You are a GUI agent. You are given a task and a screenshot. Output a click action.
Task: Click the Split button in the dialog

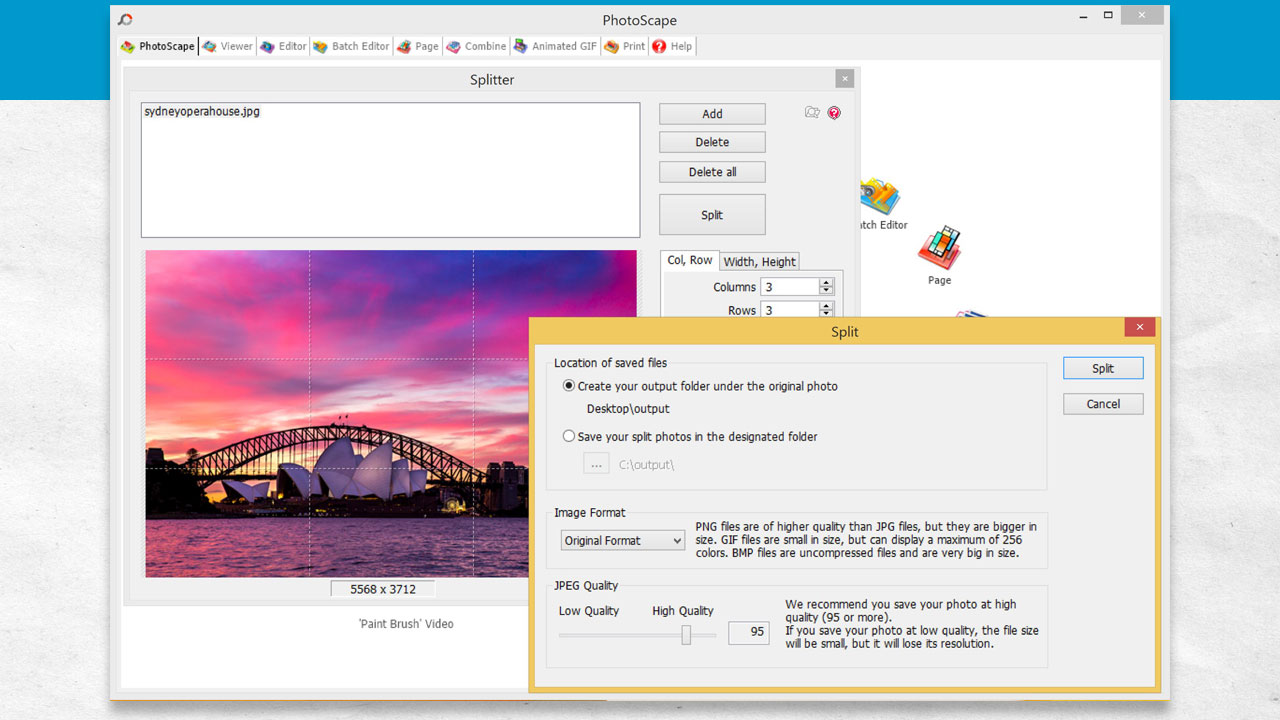click(1102, 367)
